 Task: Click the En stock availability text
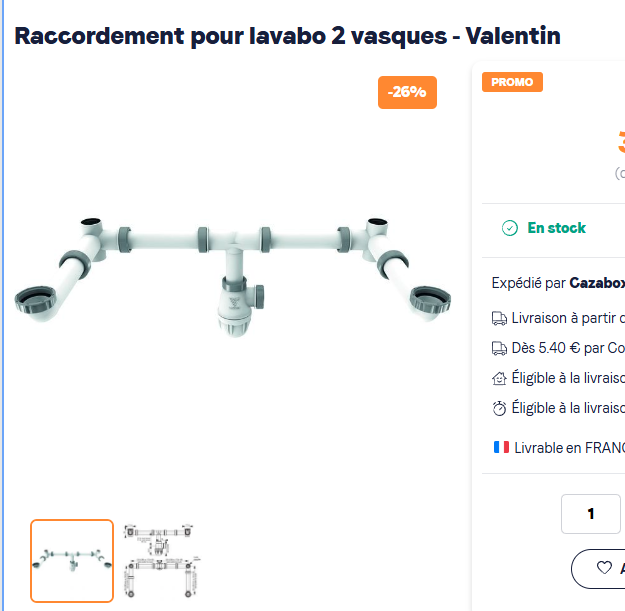coord(556,228)
